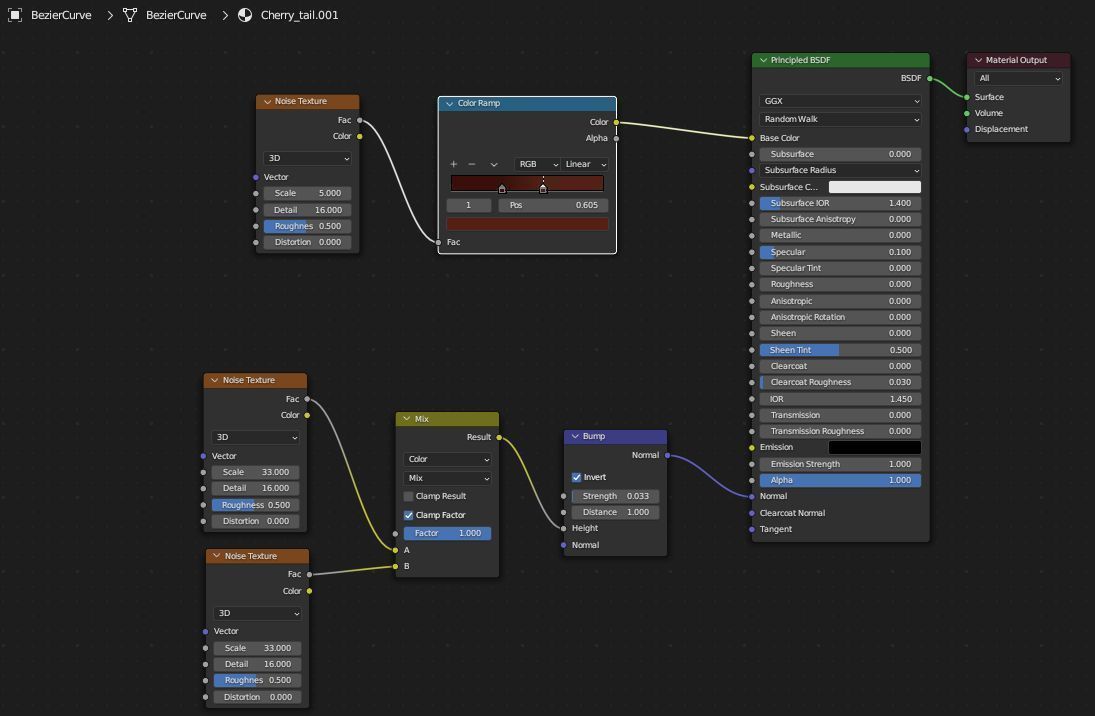The width and height of the screenshot is (1095, 716).
Task: Click Color Ramp Color output socket
Action: click(x=616, y=122)
